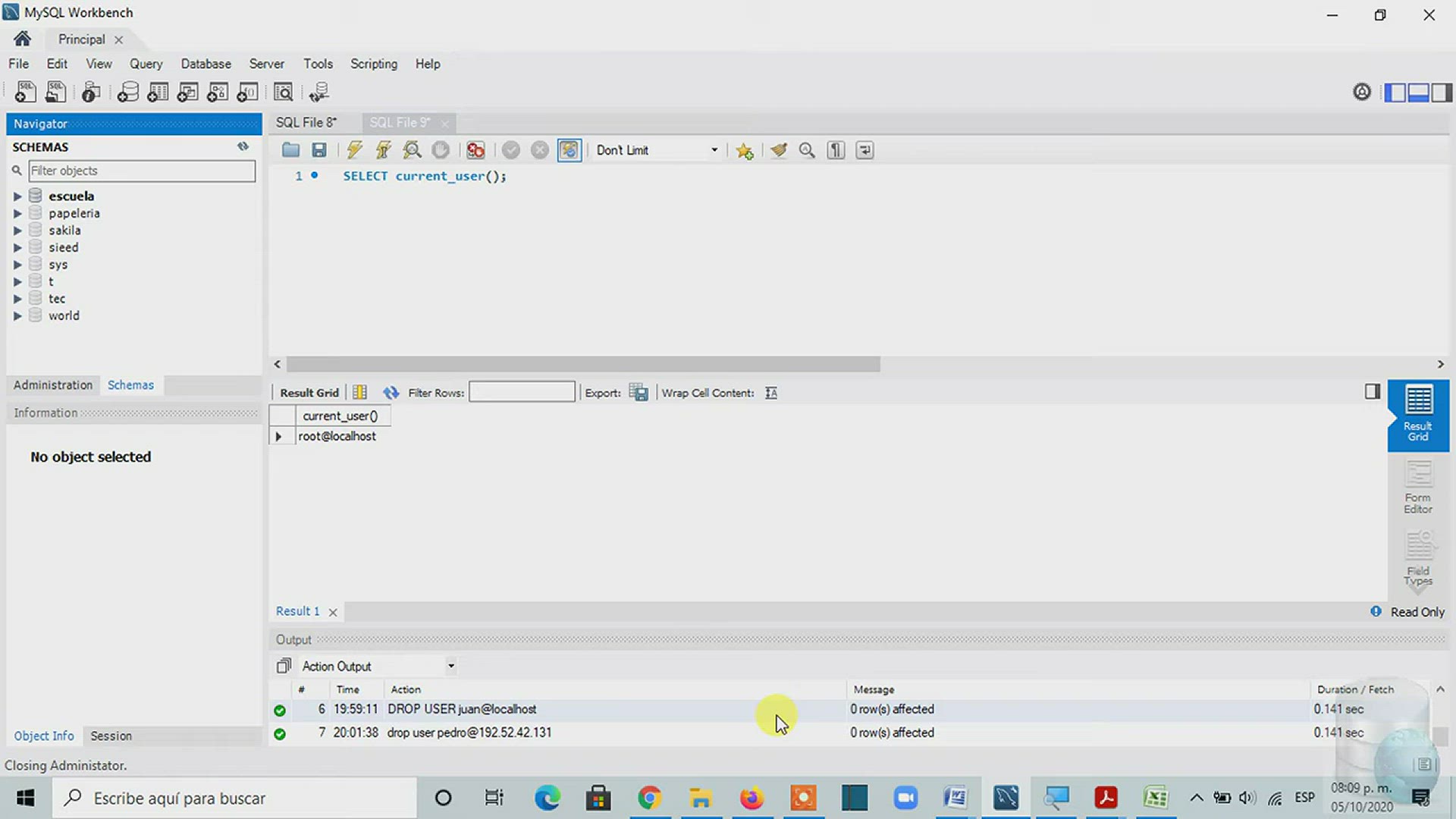Open script file in editor icon
Viewport: 1456px width, 819px height.
(x=290, y=150)
